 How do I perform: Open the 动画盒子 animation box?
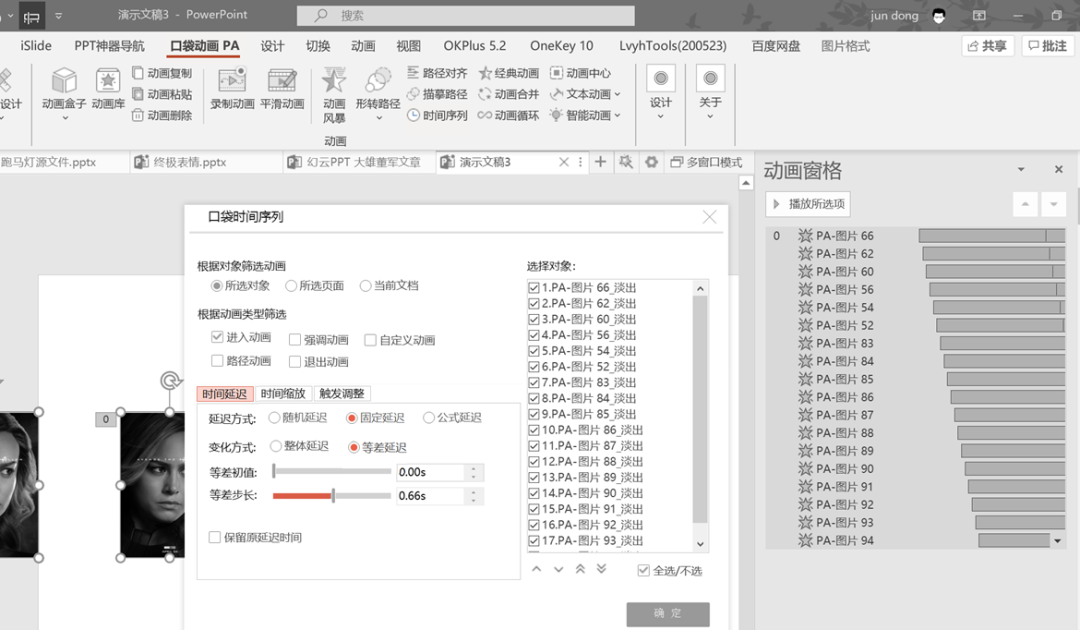pyautogui.click(x=64, y=93)
